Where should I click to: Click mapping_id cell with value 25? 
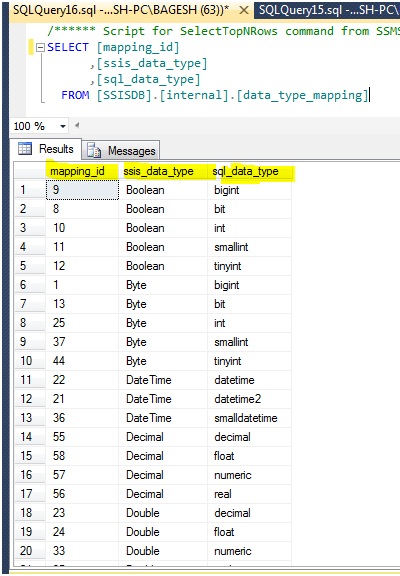[82, 323]
